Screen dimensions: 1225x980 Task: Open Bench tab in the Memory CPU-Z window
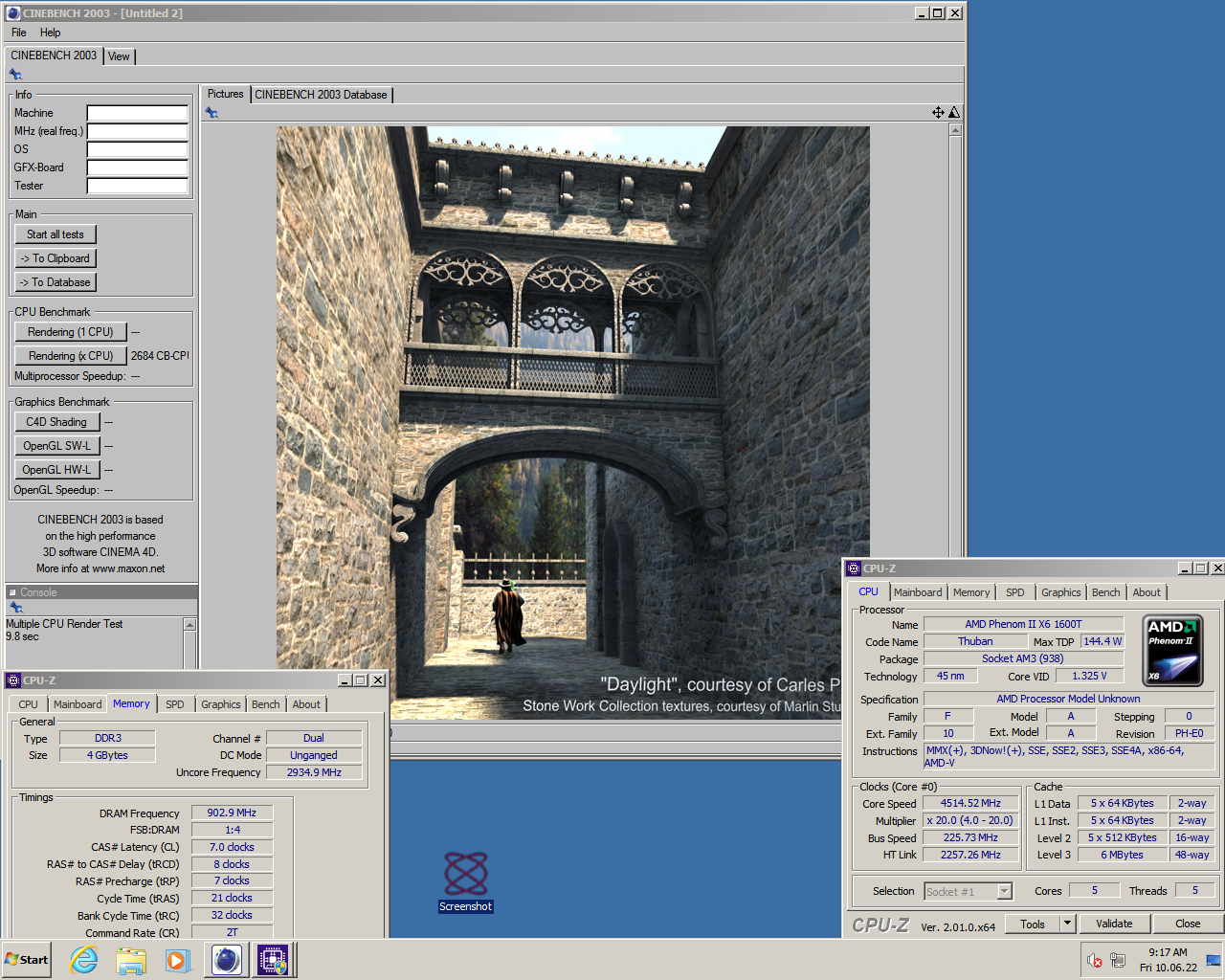266,704
